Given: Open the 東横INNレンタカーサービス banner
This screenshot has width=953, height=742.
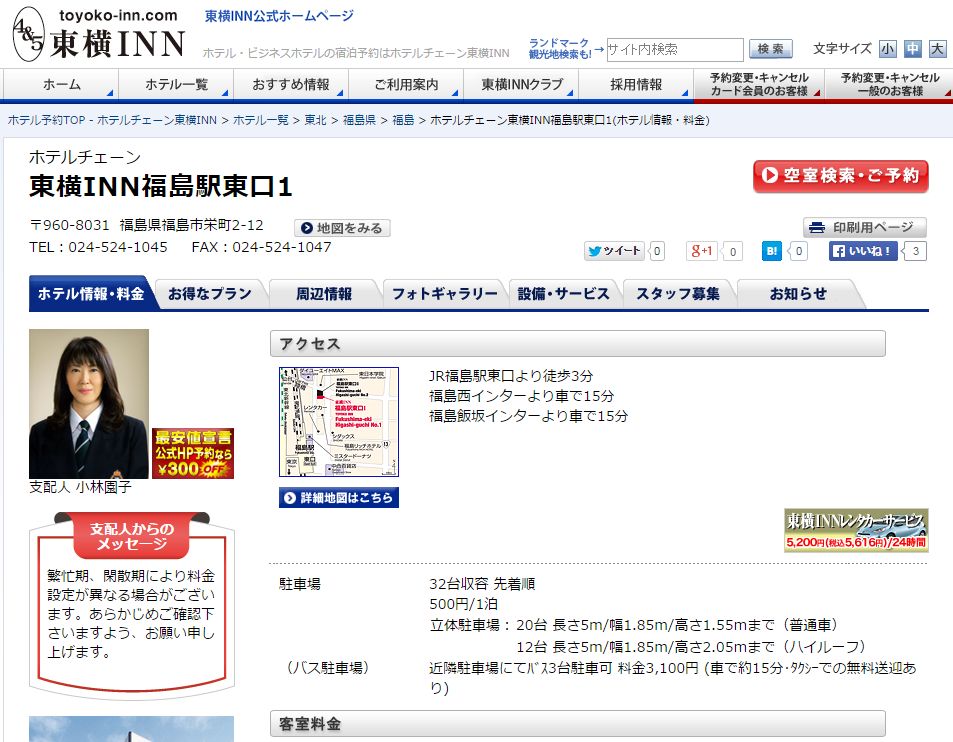Looking at the screenshot, I should pos(856,530).
